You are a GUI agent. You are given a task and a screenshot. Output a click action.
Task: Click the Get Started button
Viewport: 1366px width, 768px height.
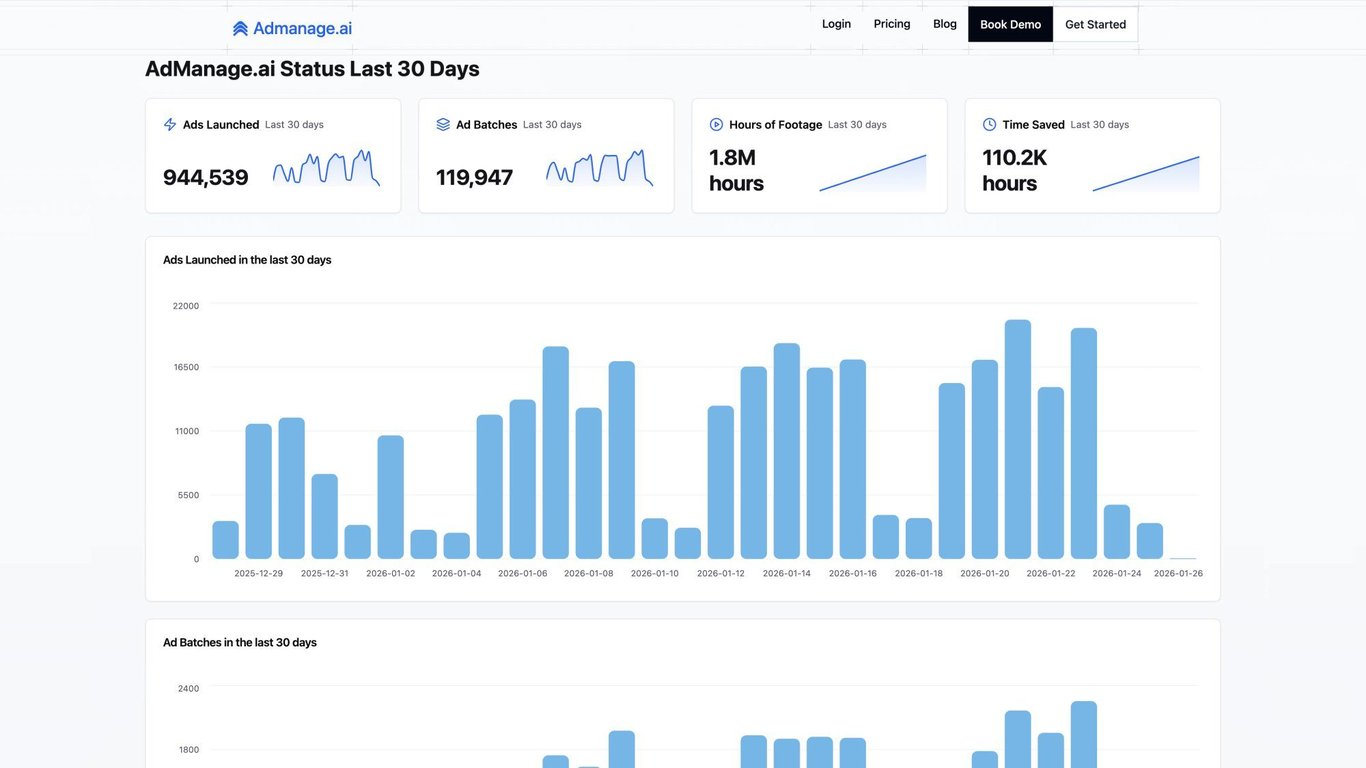(1095, 24)
